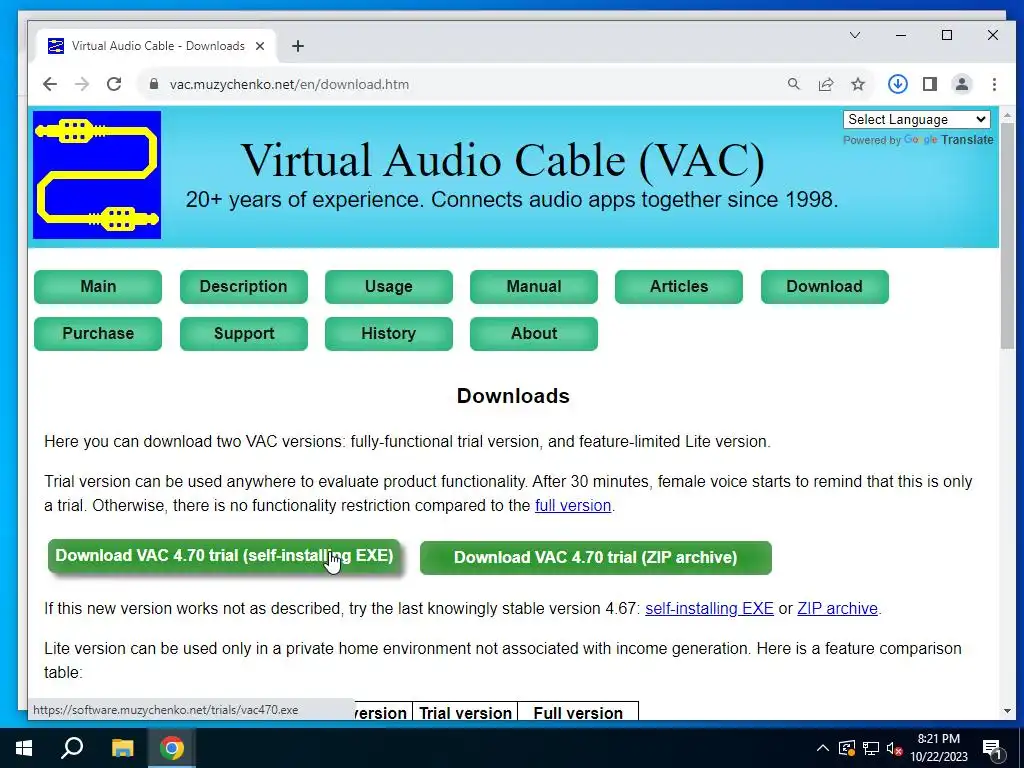Open the Windows Start menu
Image resolution: width=1024 pixels, height=768 pixels.
click(24, 748)
